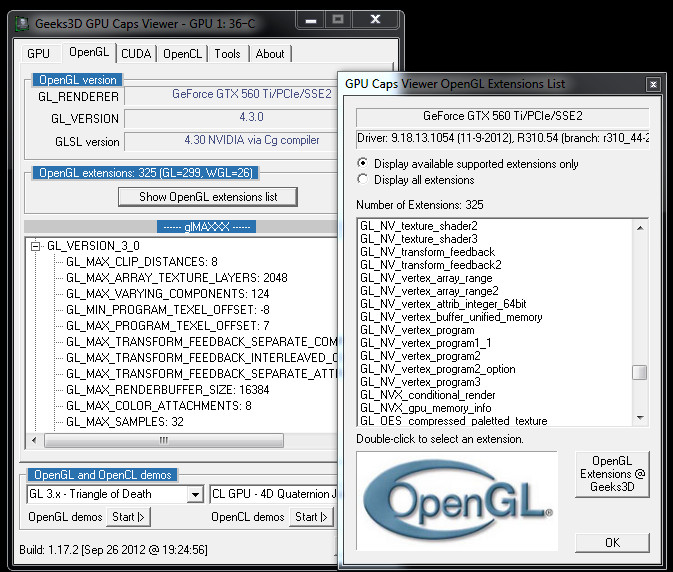The width and height of the screenshot is (673, 572).
Task: Select GL_NV_vertex_program2_option extension
Action: pos(437,369)
